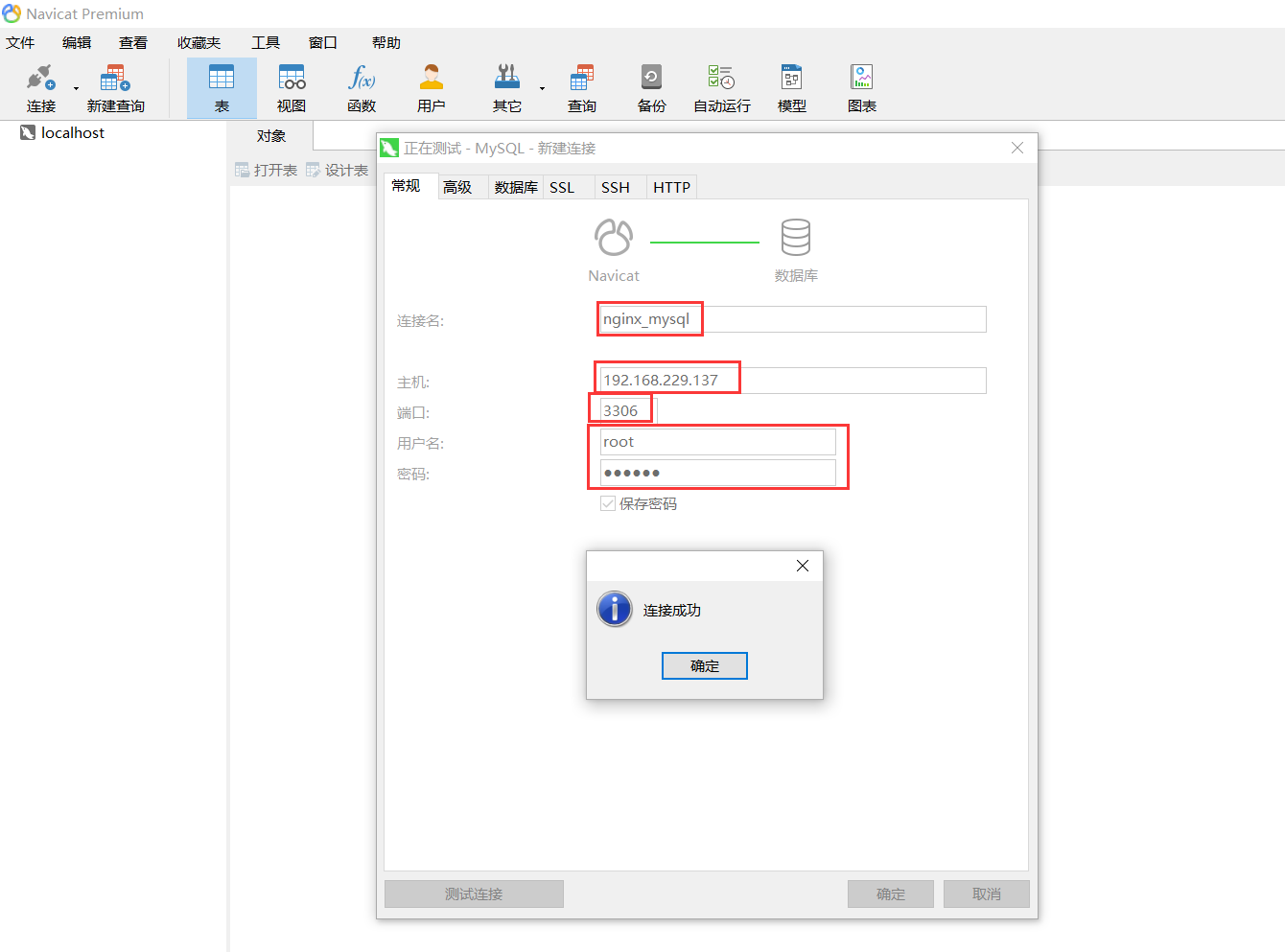Confirm 连接成功 message with 确定
The width and height of the screenshot is (1285, 952).
click(705, 665)
